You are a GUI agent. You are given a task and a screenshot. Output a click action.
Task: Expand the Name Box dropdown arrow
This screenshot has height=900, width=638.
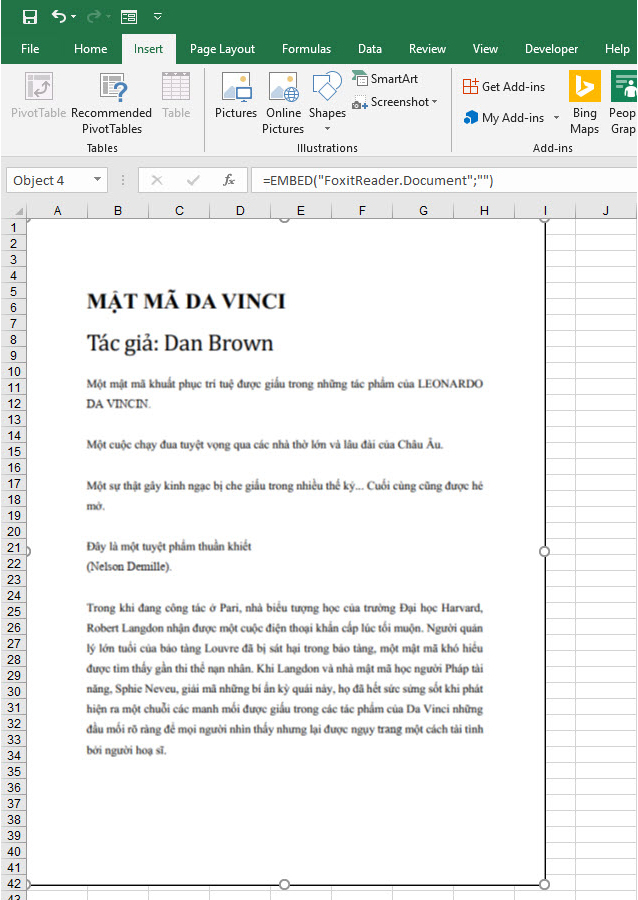coord(98,180)
